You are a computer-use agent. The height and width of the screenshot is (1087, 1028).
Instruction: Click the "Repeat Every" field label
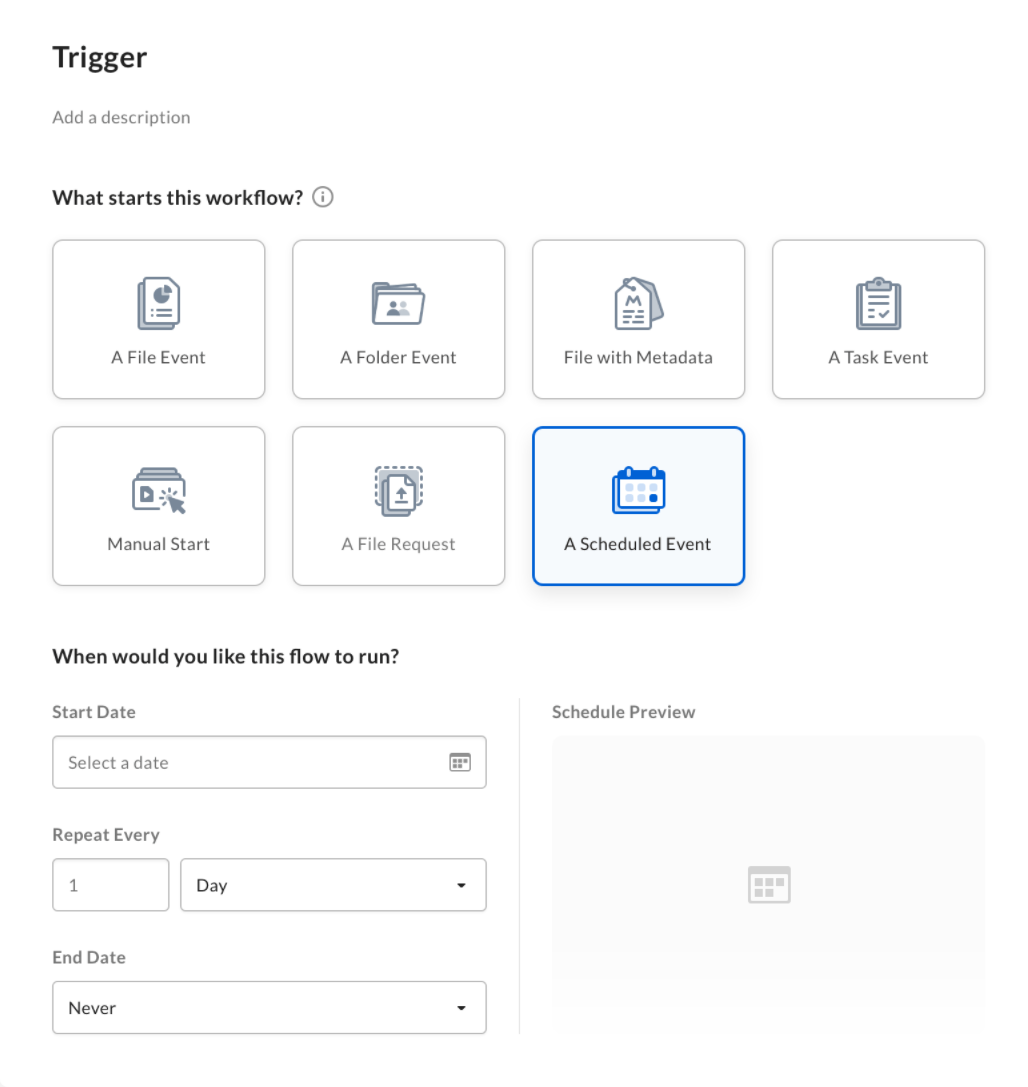pyautogui.click(x=106, y=835)
